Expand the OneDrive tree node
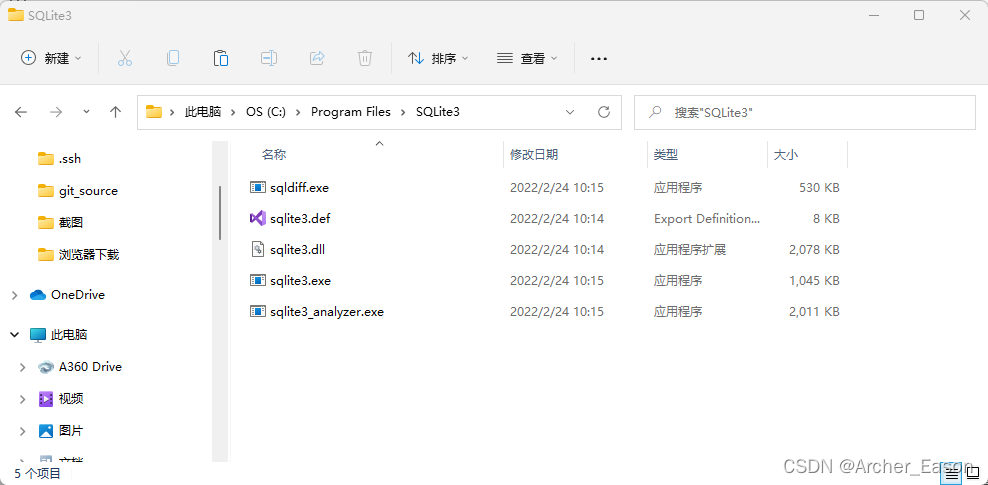Image resolution: width=988 pixels, height=485 pixels. click(x=14, y=295)
